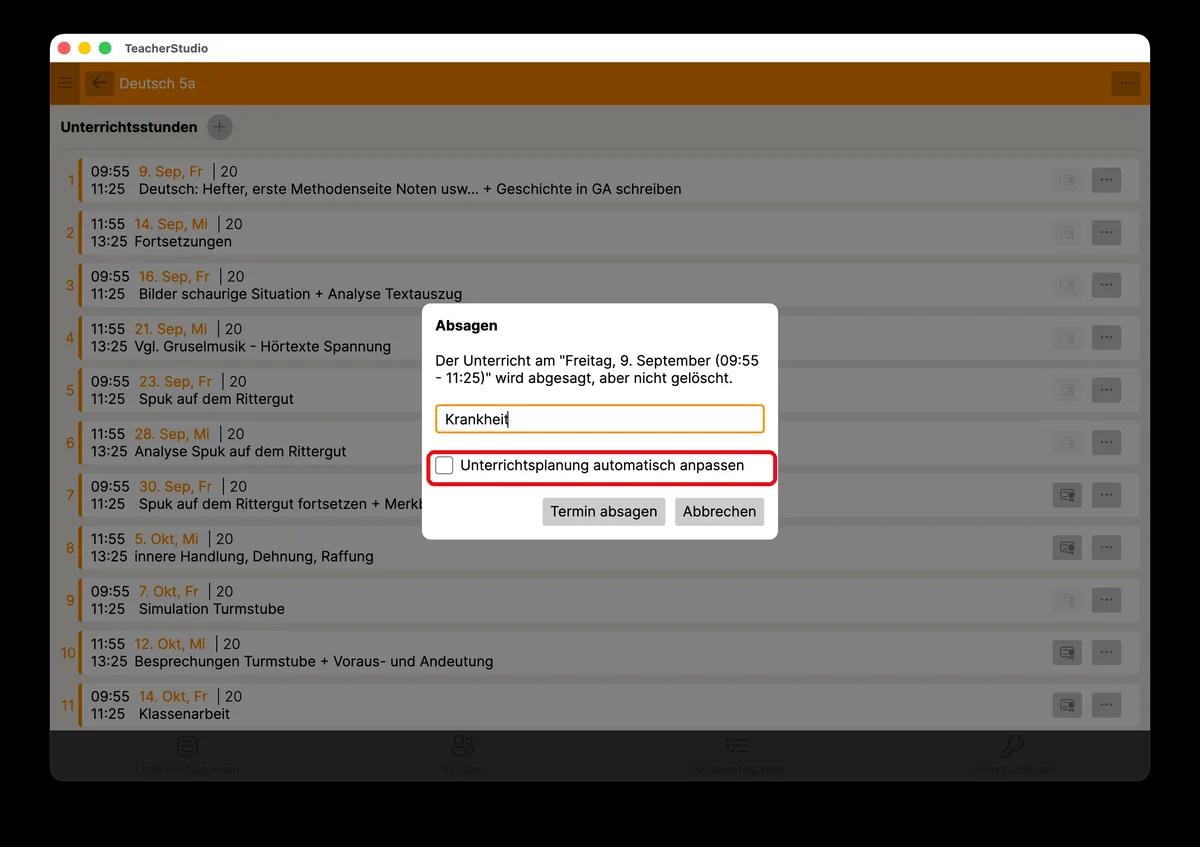This screenshot has width=1200, height=847.
Task: Click certificate icon on Klassenarbeit row
Action: [x=1067, y=705]
